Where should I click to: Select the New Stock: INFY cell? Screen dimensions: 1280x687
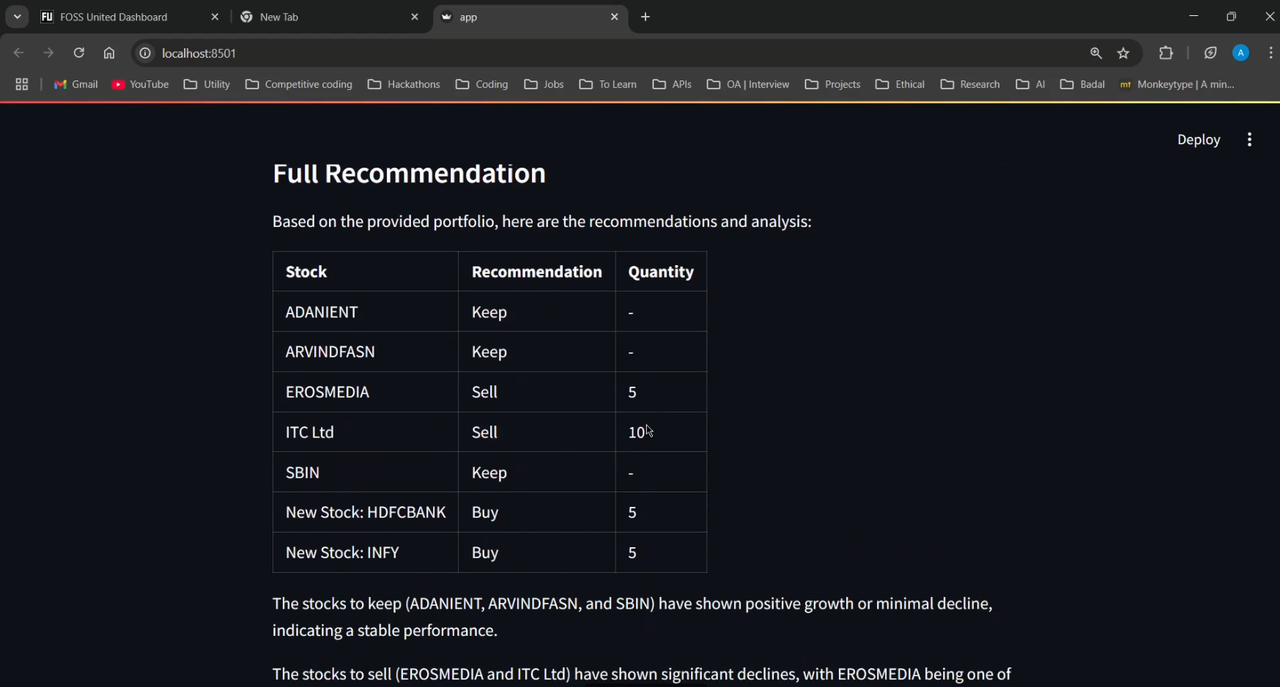[365, 552]
